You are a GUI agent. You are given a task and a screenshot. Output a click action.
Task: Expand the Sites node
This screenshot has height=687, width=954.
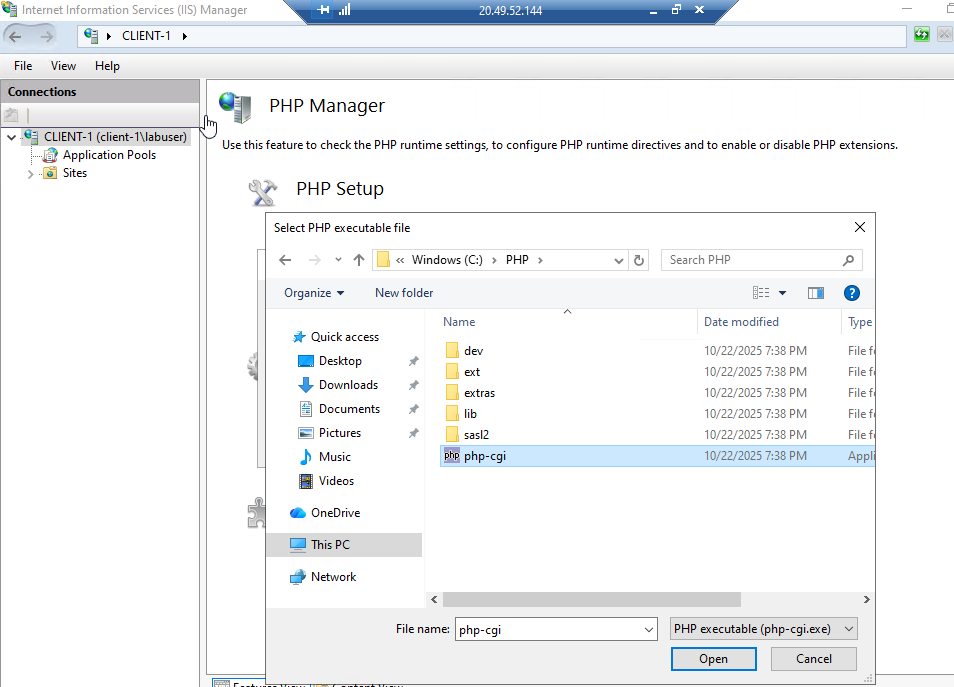[30, 174]
